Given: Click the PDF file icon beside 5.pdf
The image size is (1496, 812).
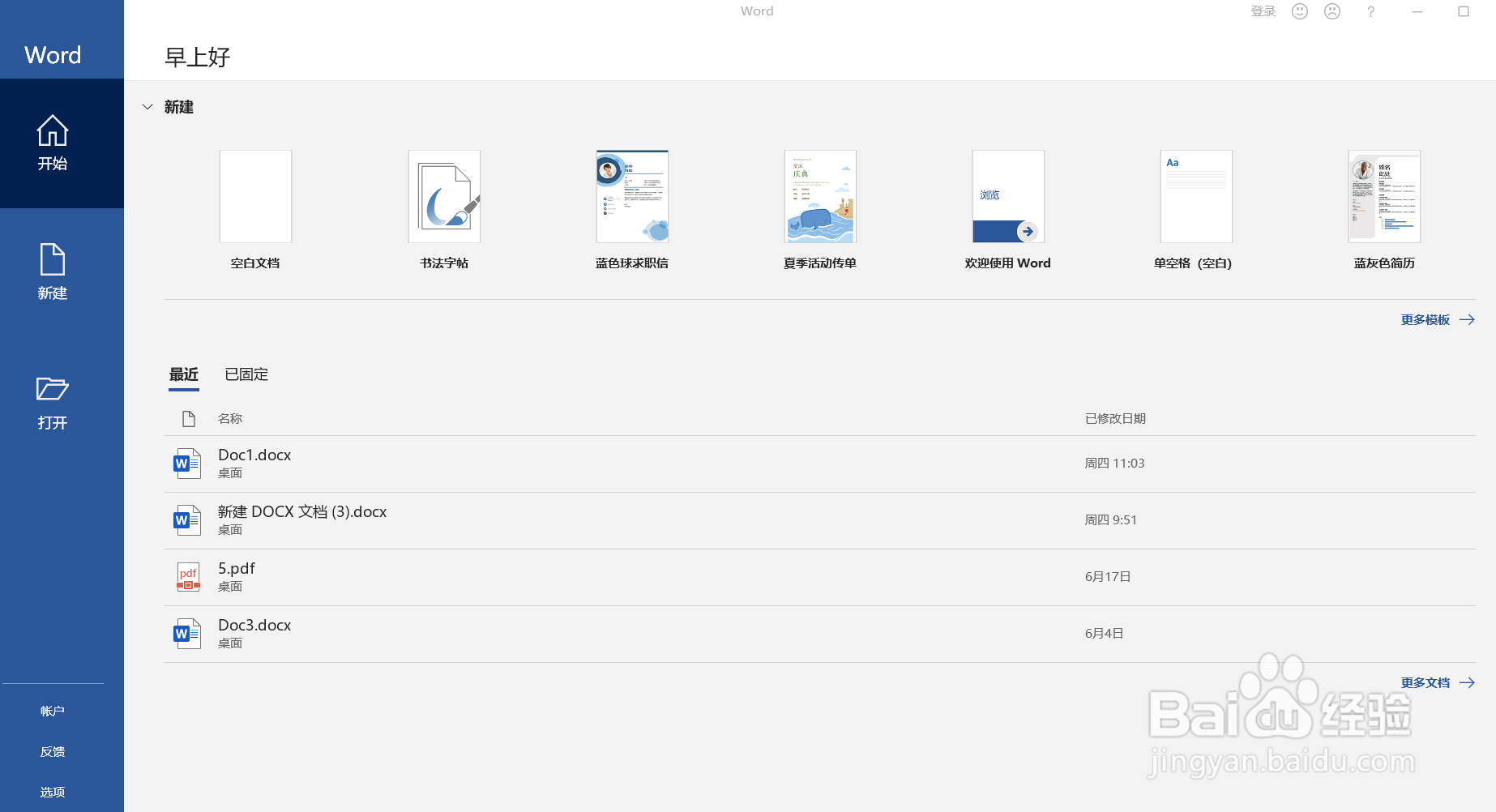Looking at the screenshot, I should pyautogui.click(x=188, y=577).
